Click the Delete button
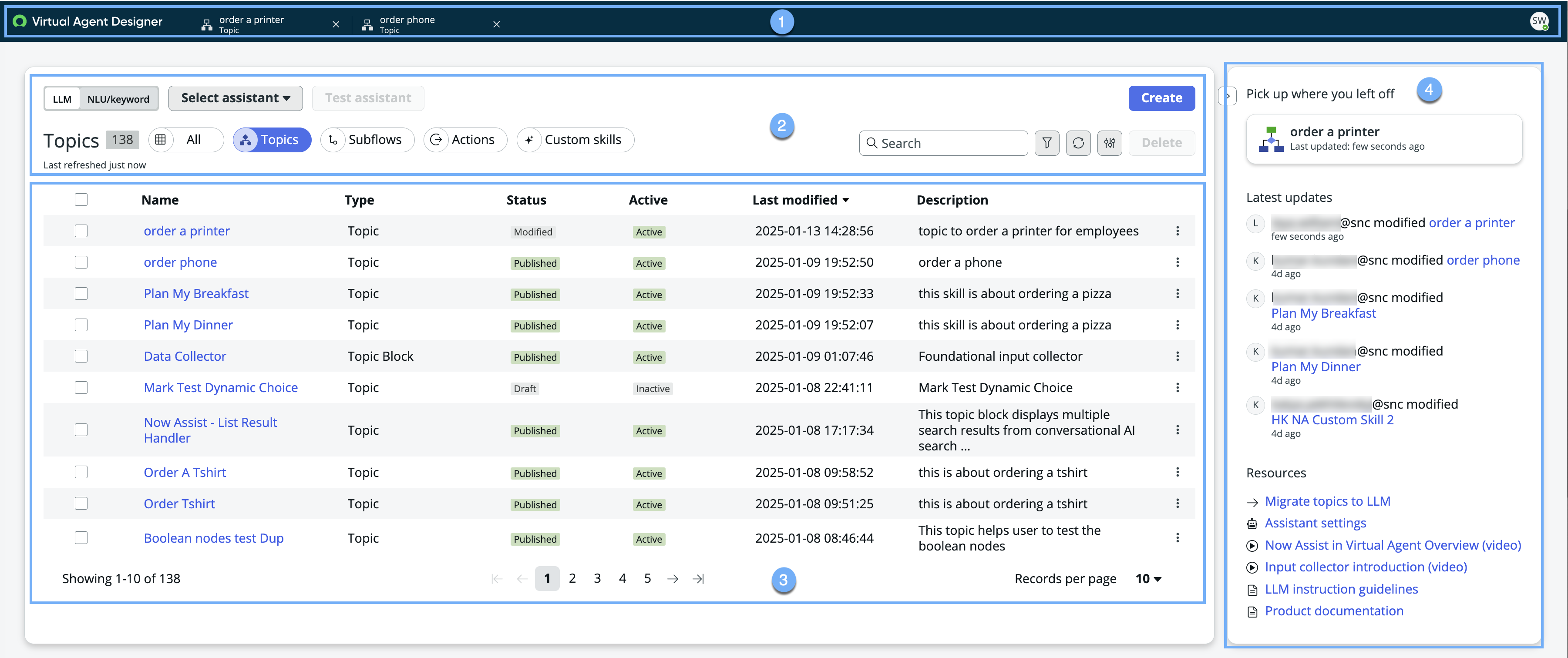 click(1161, 143)
